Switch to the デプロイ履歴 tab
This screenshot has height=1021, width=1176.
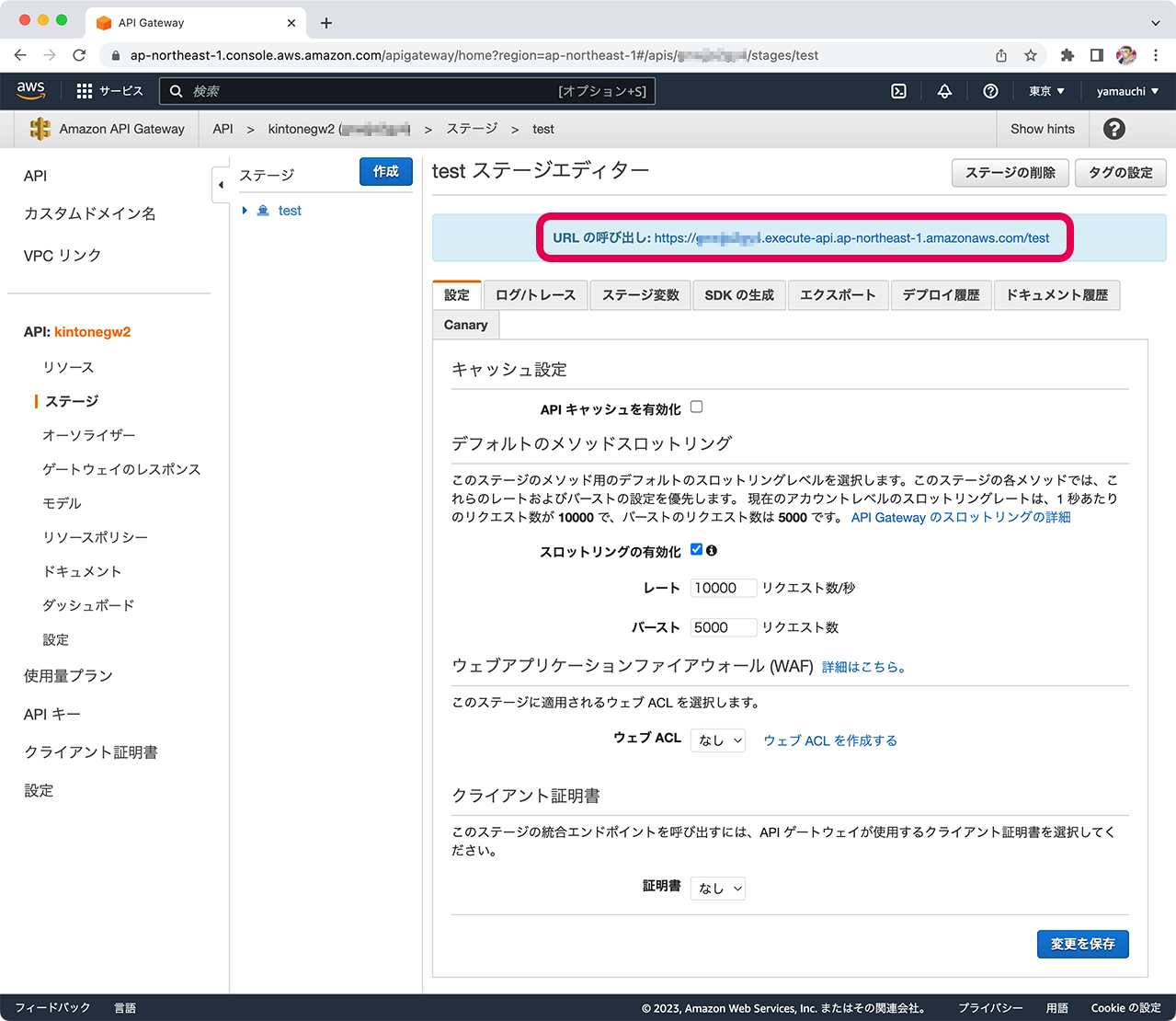[x=942, y=295]
